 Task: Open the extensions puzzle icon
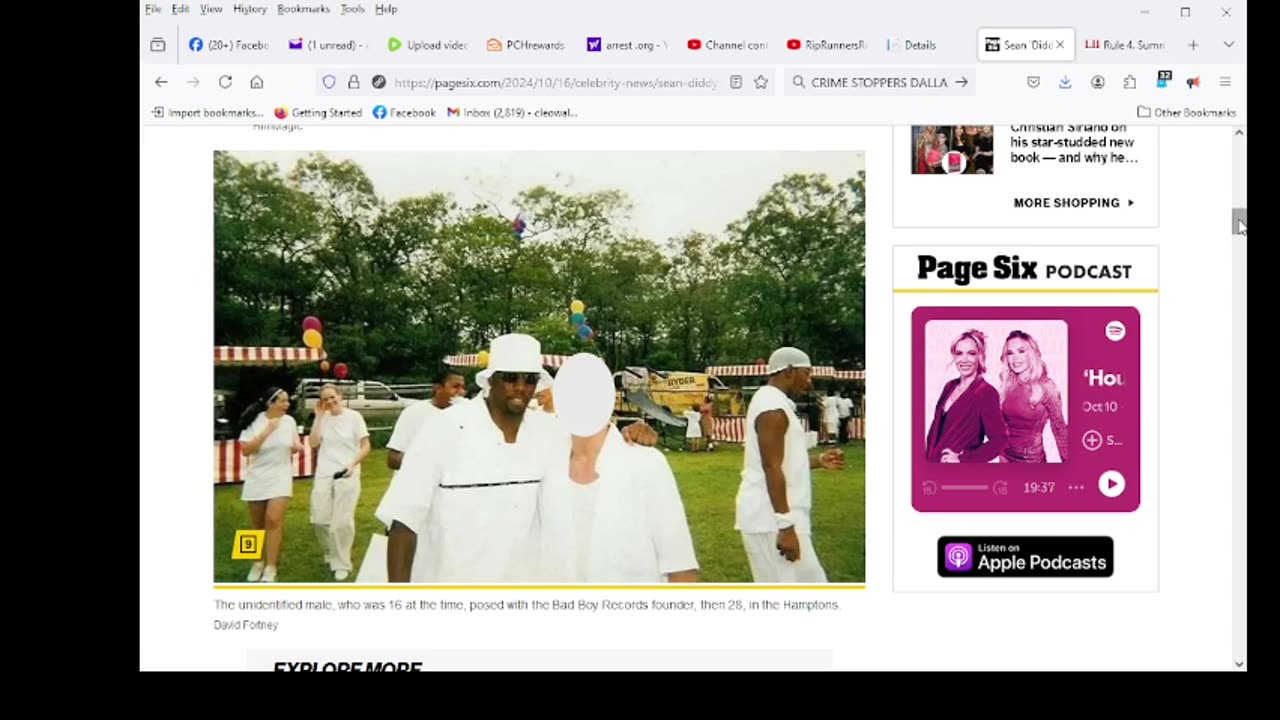(x=1130, y=82)
